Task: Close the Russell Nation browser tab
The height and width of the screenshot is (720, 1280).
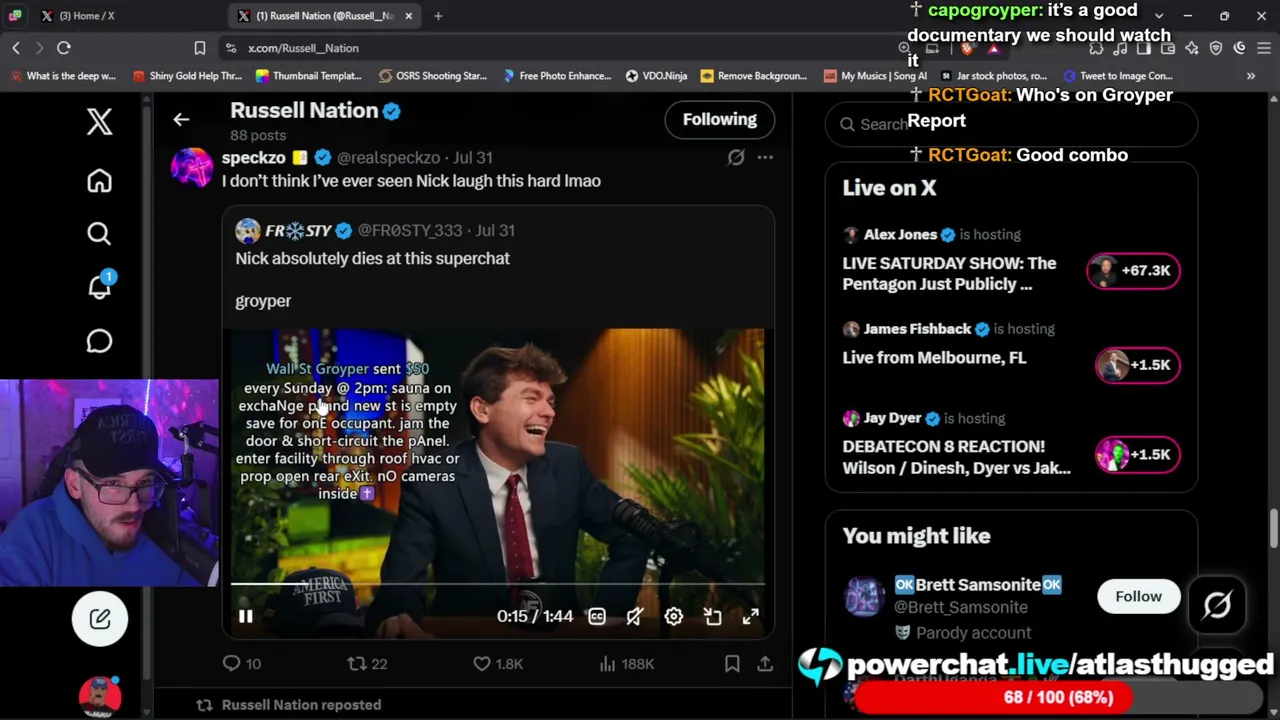Action: point(409,16)
